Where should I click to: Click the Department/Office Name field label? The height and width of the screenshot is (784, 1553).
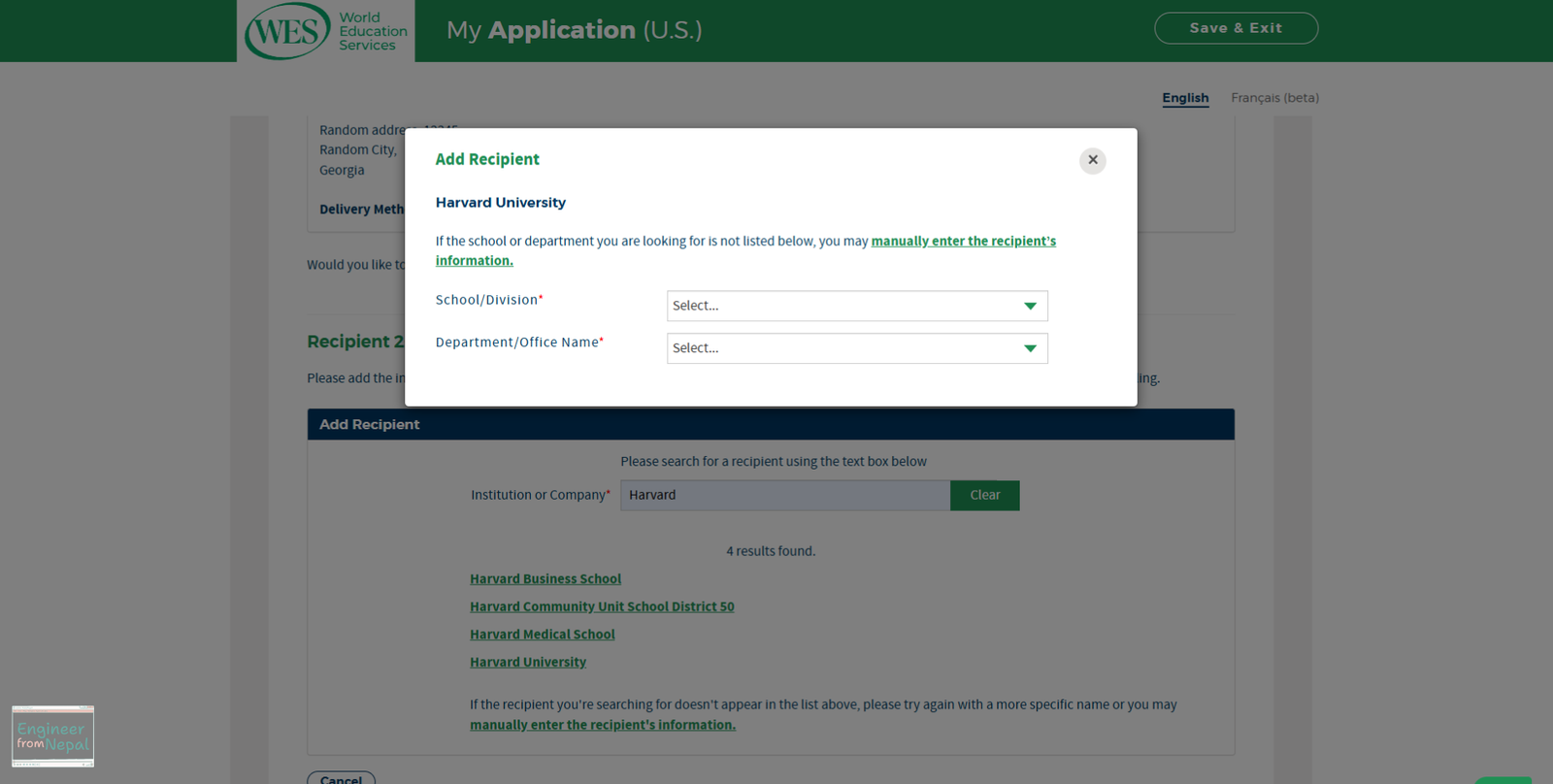519,343
